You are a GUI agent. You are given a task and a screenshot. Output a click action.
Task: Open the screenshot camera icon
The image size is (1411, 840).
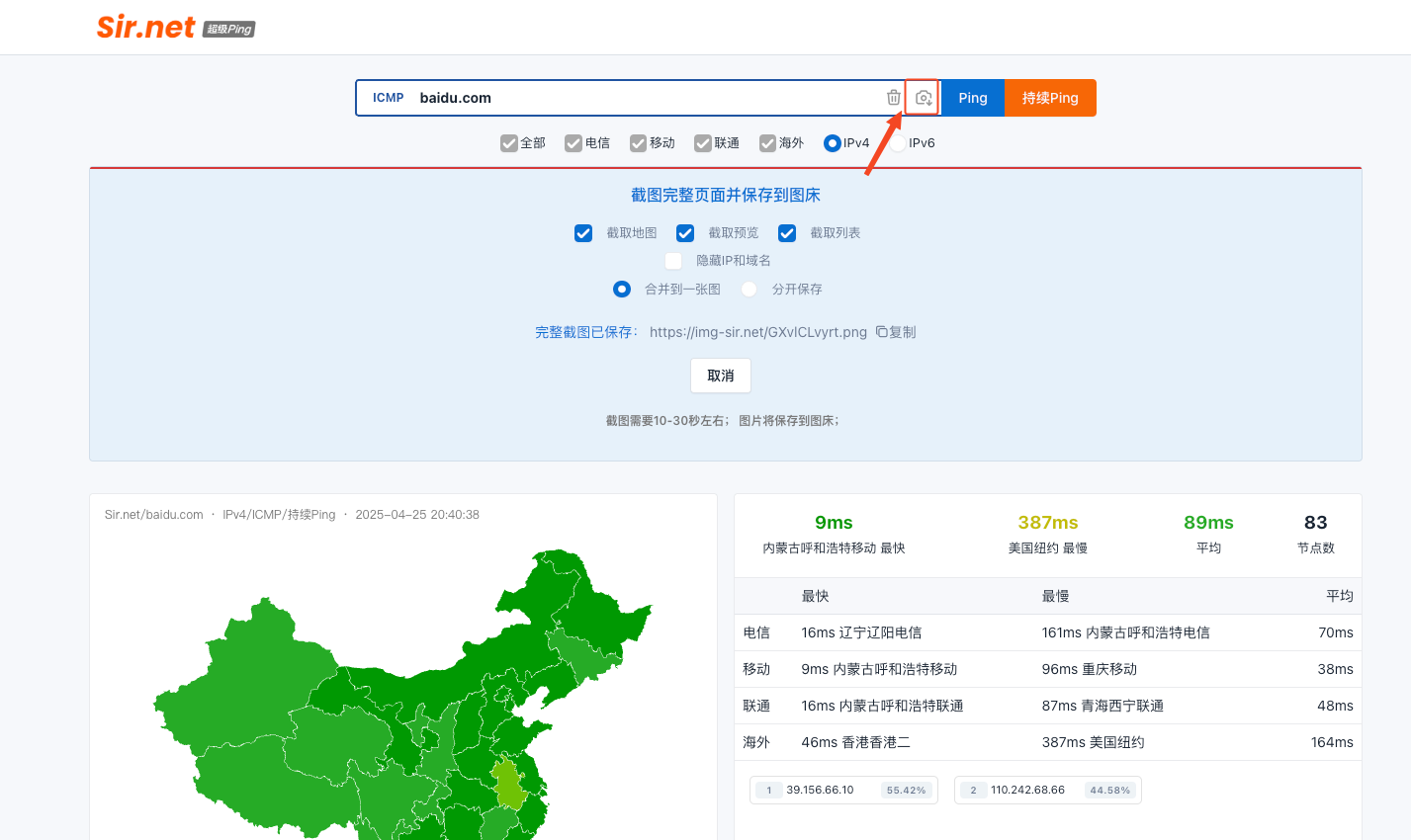point(923,98)
